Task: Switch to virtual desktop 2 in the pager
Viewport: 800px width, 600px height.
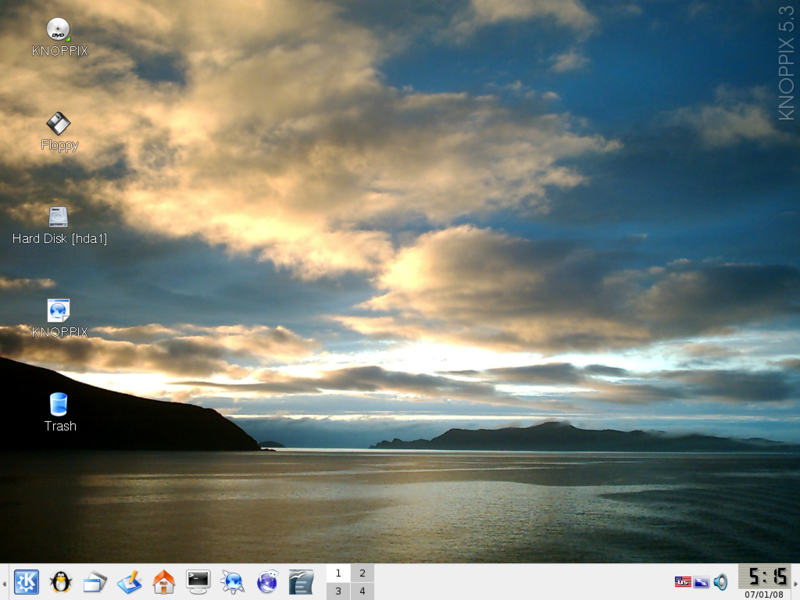Action: [364, 572]
